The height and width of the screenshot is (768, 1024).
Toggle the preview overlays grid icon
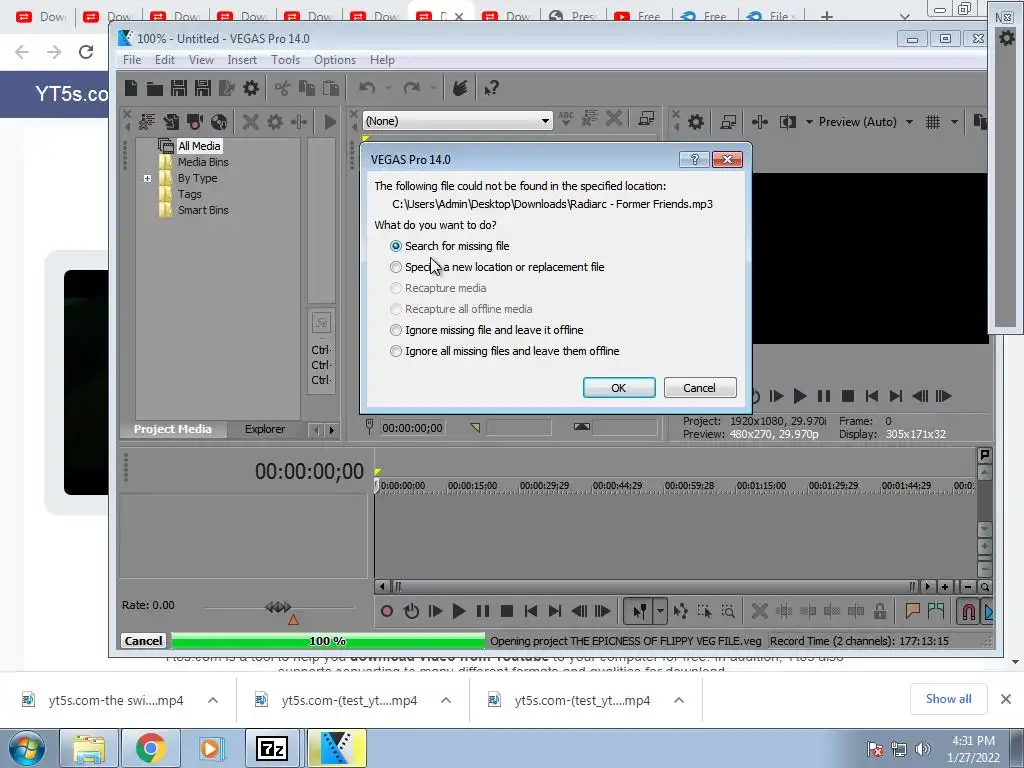coord(933,122)
